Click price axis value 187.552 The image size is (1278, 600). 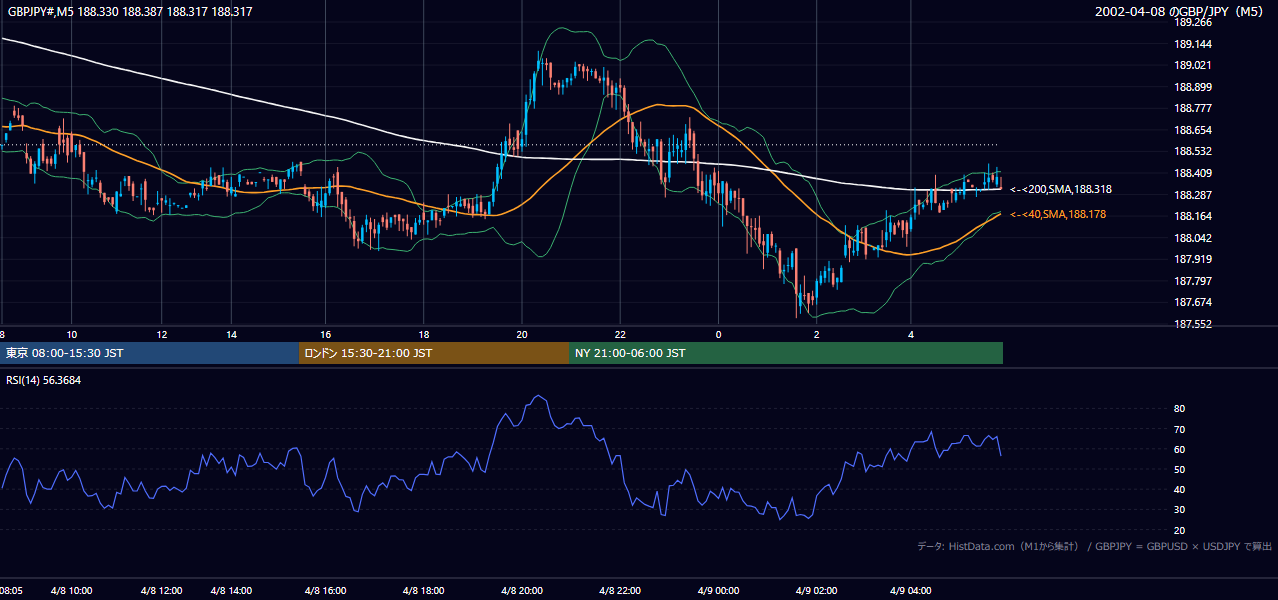[x=1193, y=324]
